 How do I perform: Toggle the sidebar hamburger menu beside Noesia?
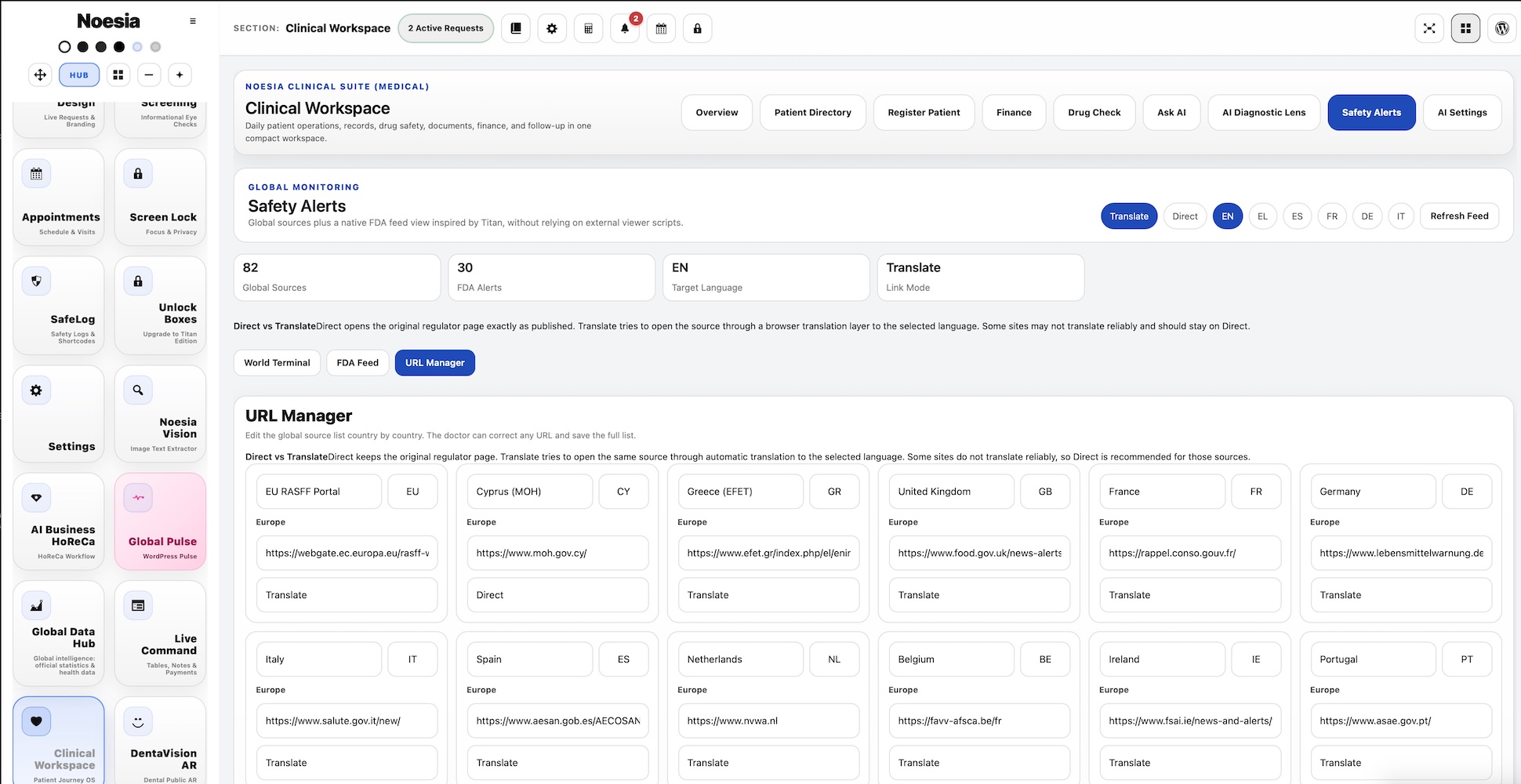click(x=193, y=21)
